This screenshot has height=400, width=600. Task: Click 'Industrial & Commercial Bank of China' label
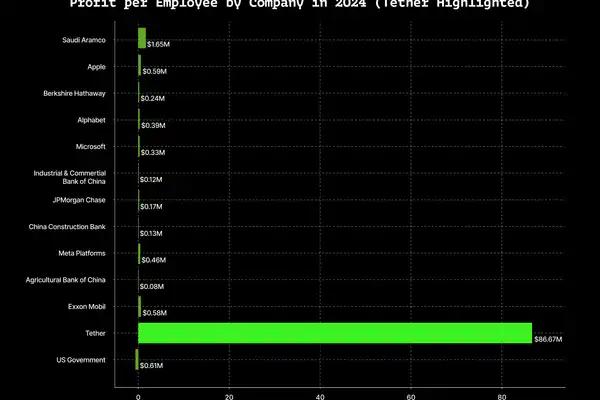coord(70,177)
